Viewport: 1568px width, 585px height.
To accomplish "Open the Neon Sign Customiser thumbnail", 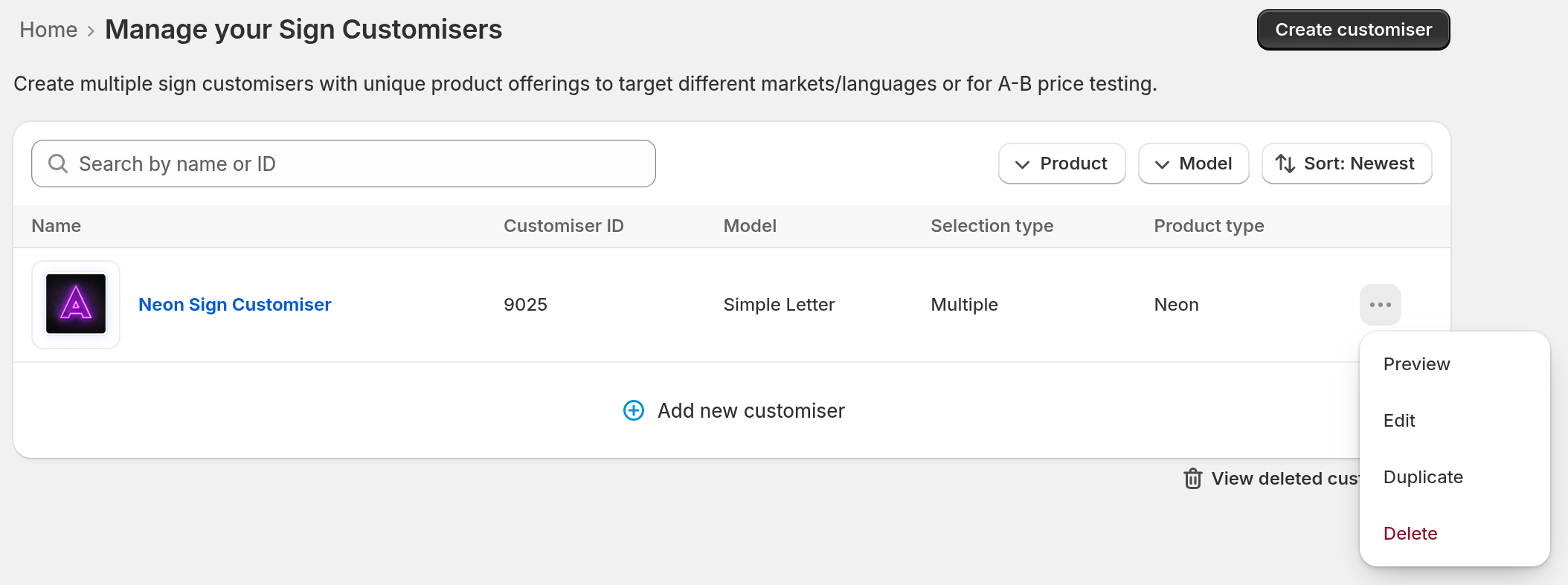I will click(x=76, y=305).
